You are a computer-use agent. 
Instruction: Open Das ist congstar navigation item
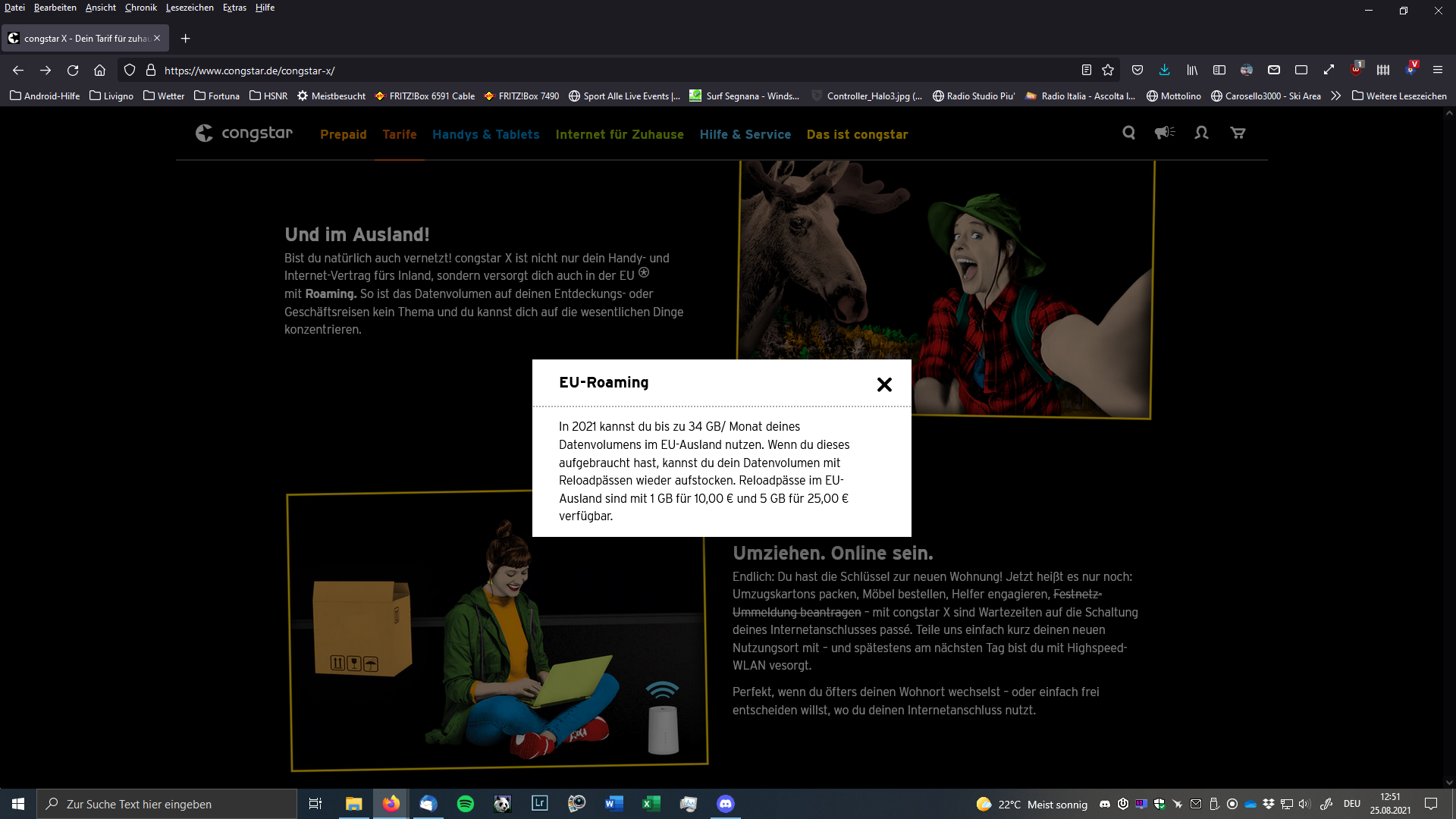pyautogui.click(x=858, y=134)
